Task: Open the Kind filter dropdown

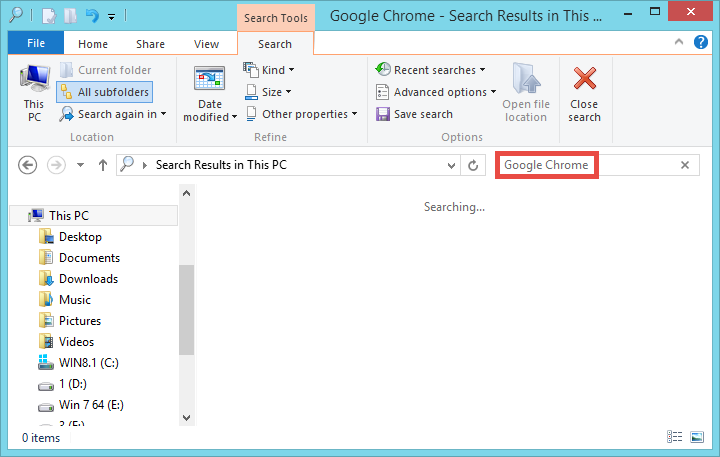Action: (269, 70)
